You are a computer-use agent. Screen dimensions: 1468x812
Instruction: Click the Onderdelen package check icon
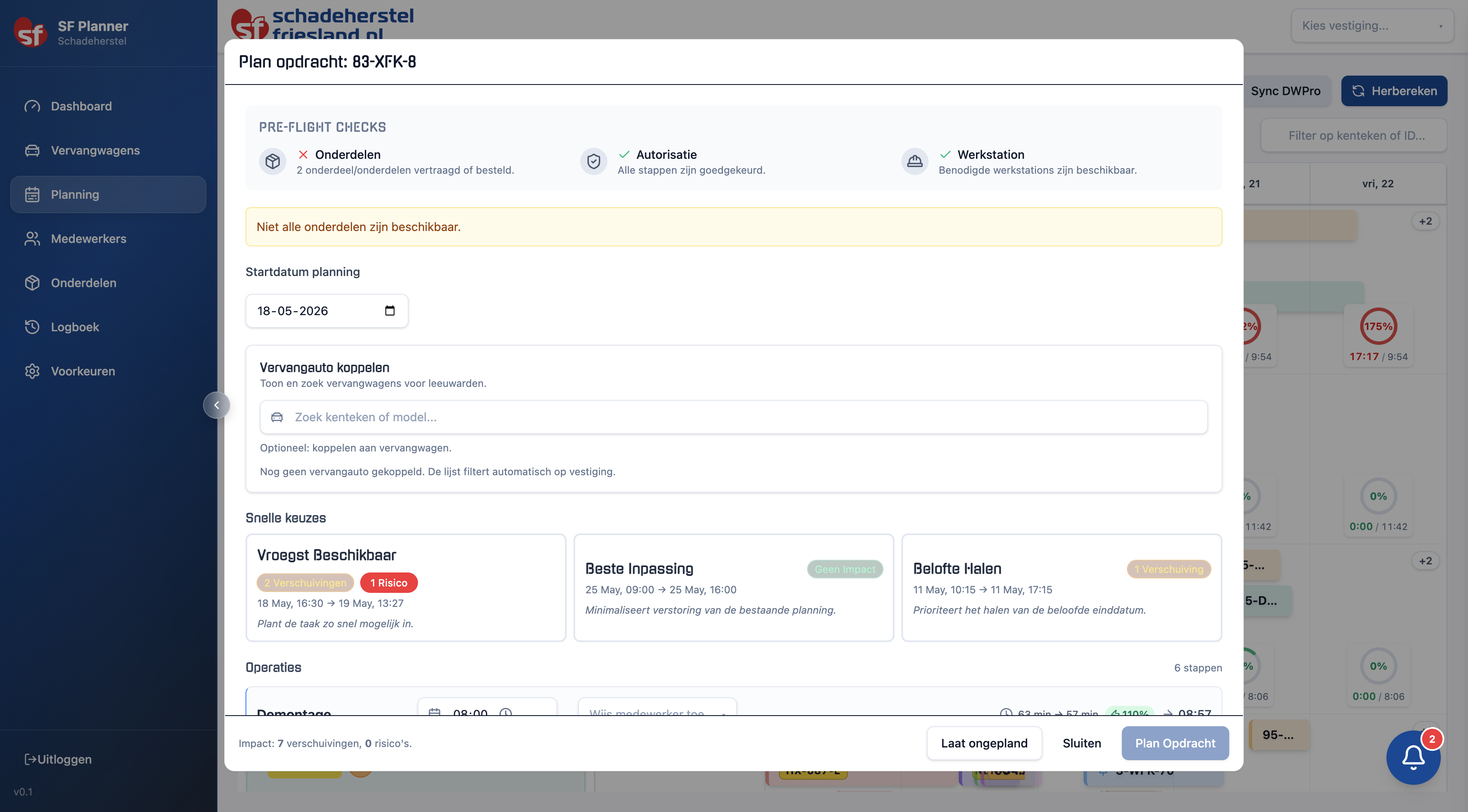tap(272, 162)
